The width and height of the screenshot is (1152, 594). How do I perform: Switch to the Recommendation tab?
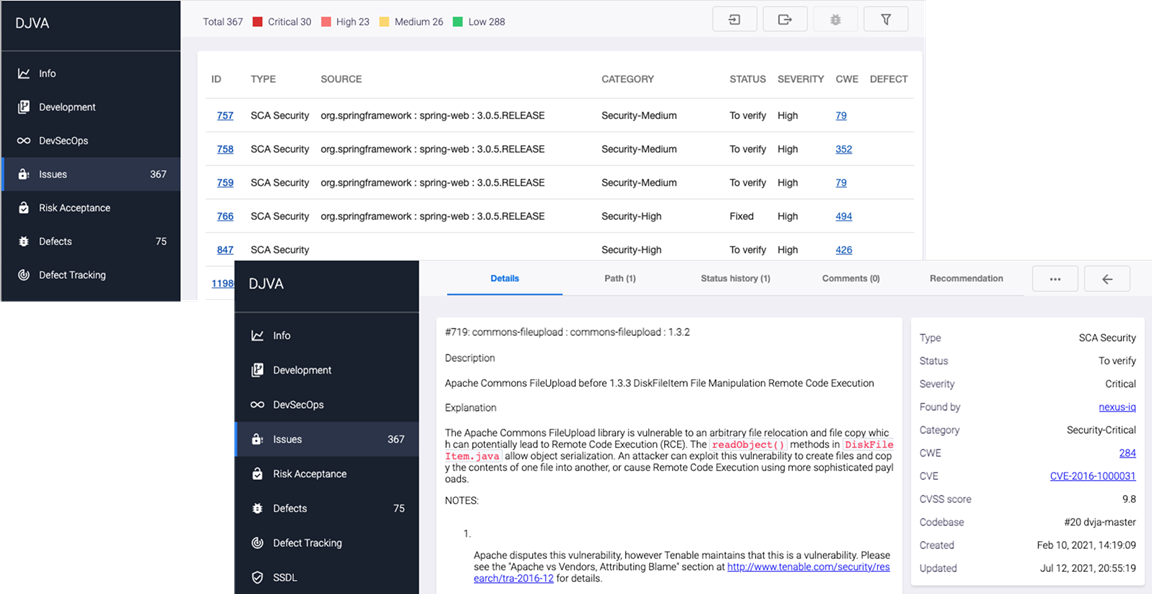tap(966, 279)
